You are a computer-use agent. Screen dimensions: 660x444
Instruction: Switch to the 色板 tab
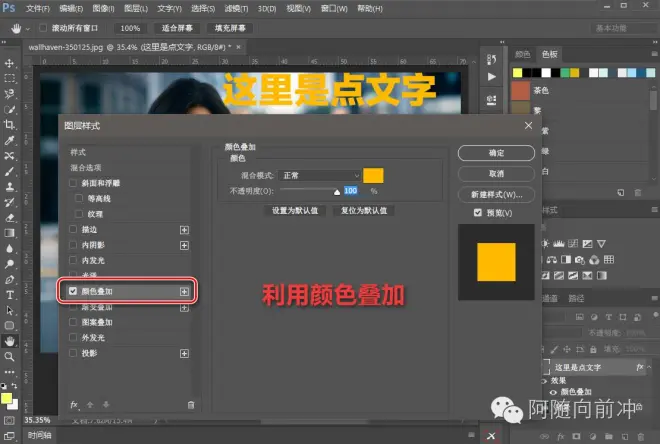coord(549,54)
